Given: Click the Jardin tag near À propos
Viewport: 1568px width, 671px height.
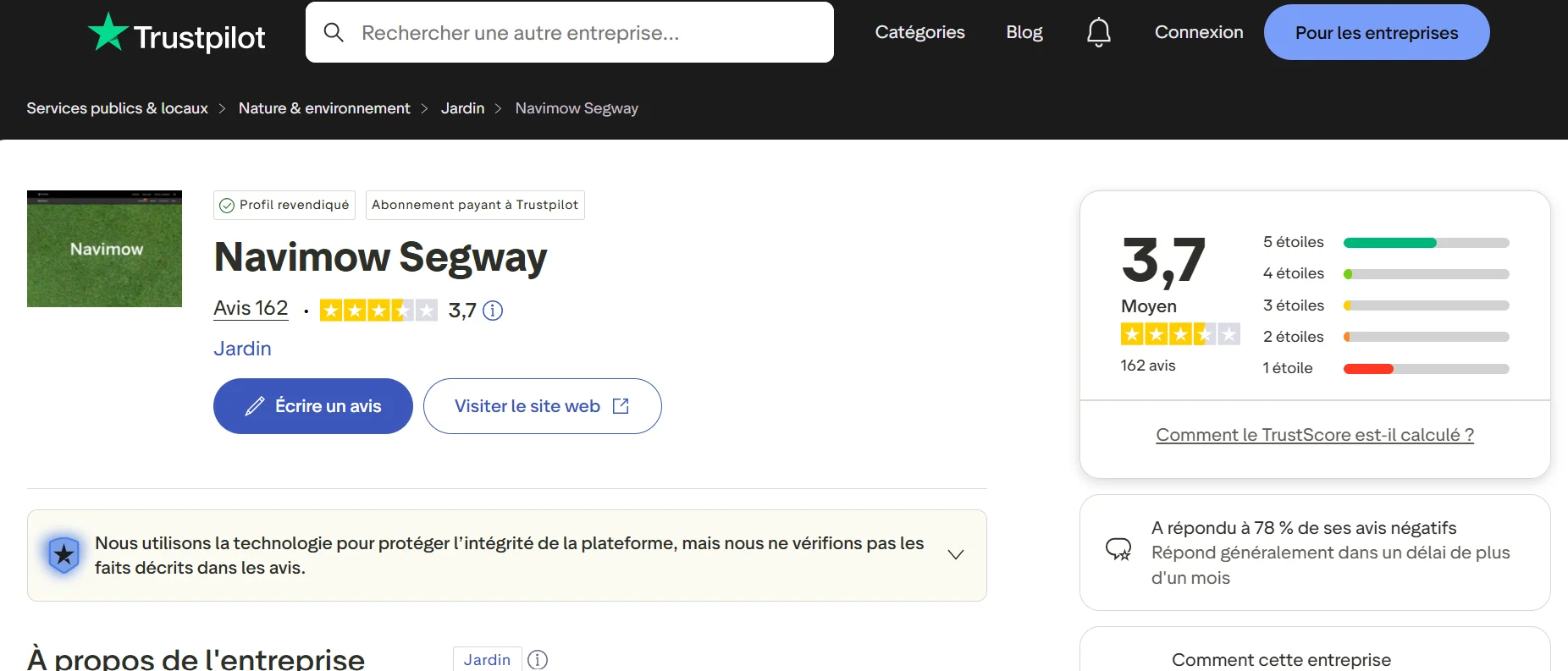Looking at the screenshot, I should tap(487, 659).
